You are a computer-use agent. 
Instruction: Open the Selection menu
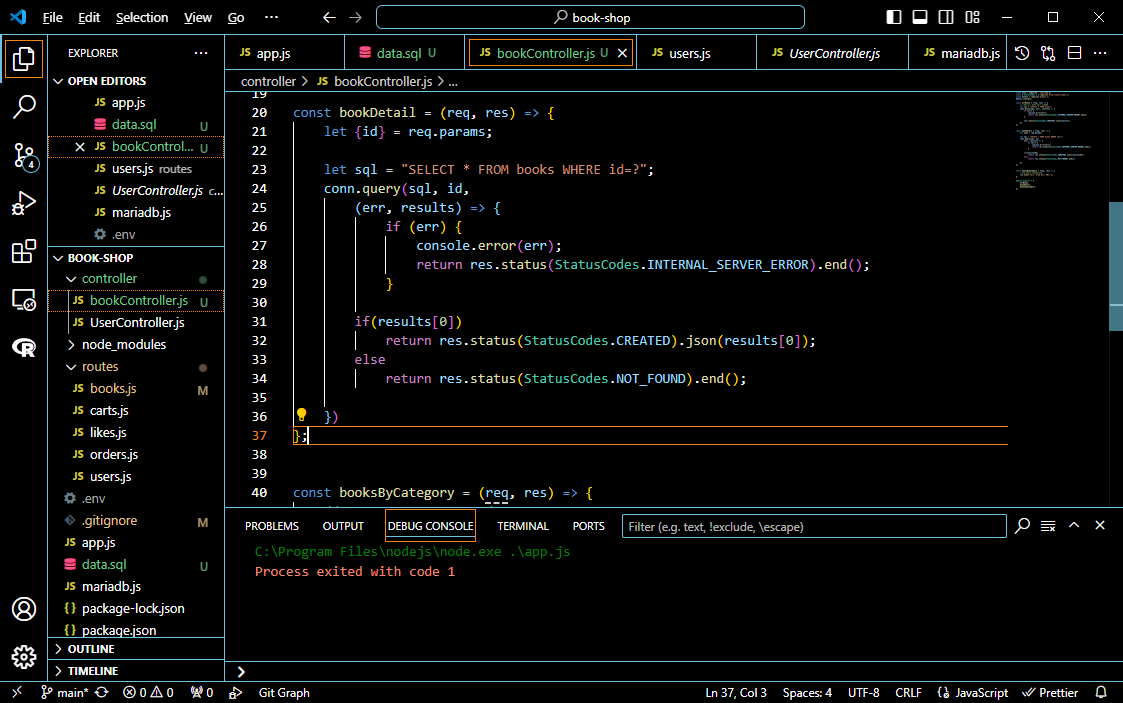point(142,17)
